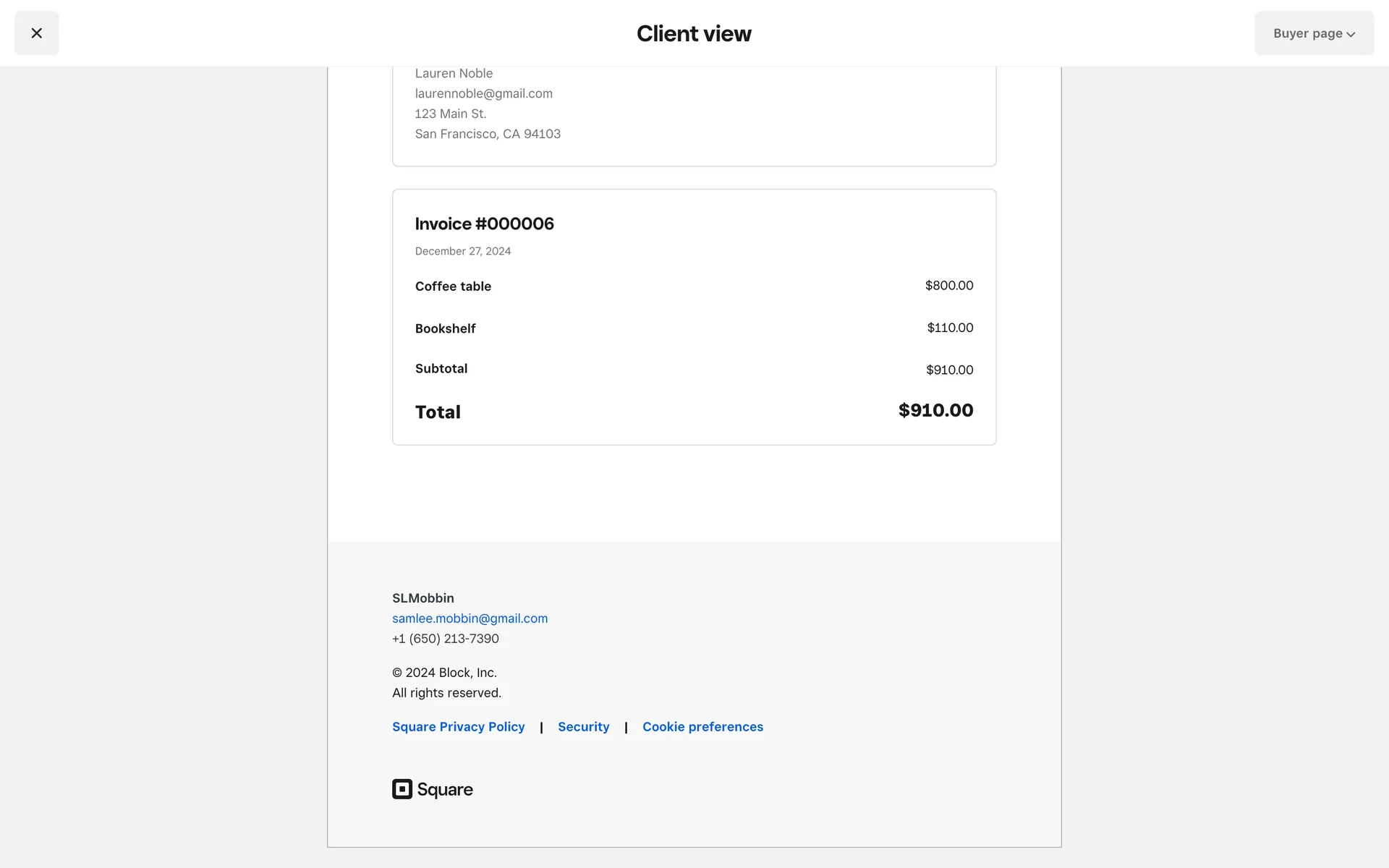This screenshot has width=1389, height=868.
Task: Click the Square logo in footer
Action: tap(433, 789)
